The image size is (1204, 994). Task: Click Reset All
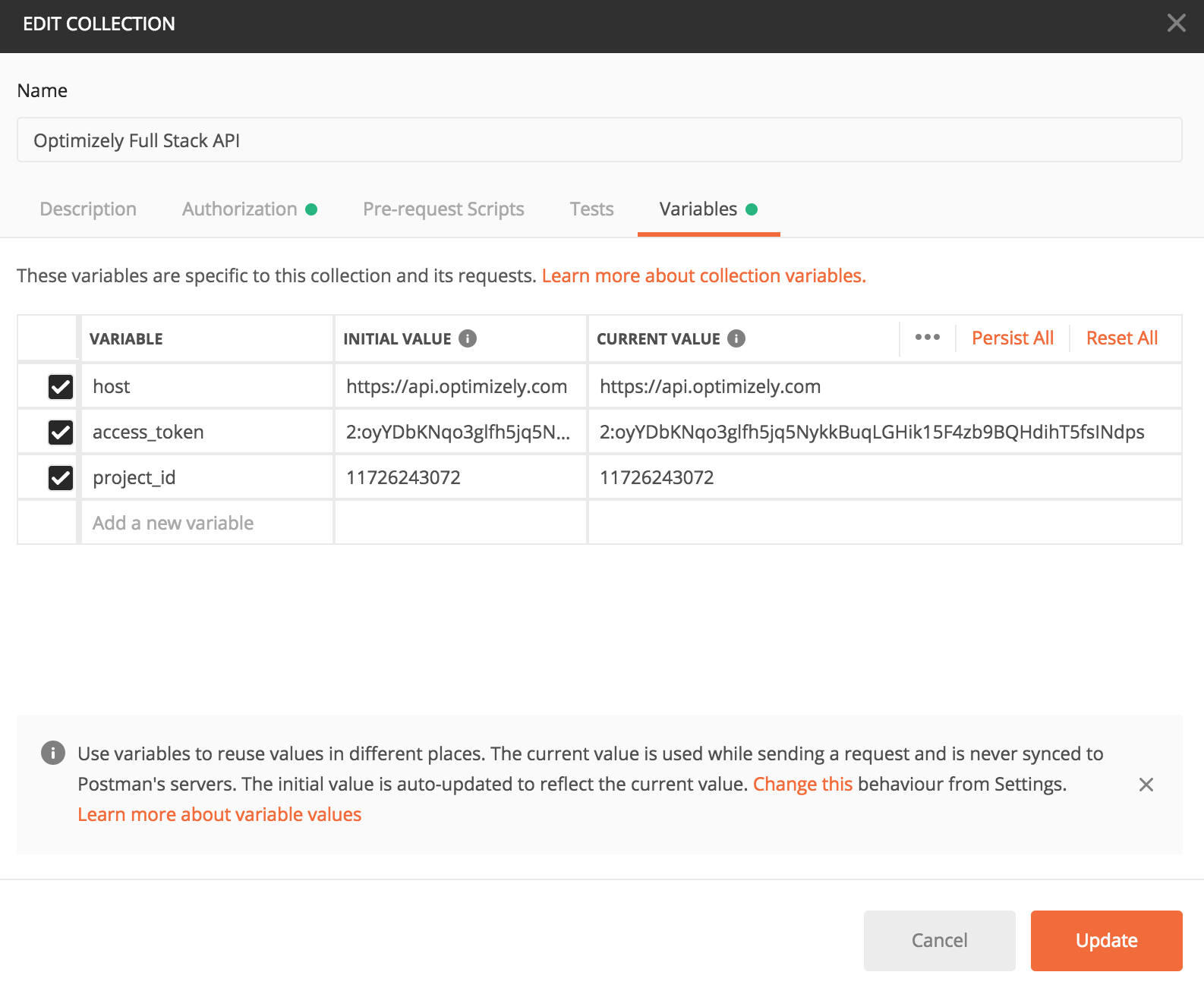pyautogui.click(x=1122, y=338)
